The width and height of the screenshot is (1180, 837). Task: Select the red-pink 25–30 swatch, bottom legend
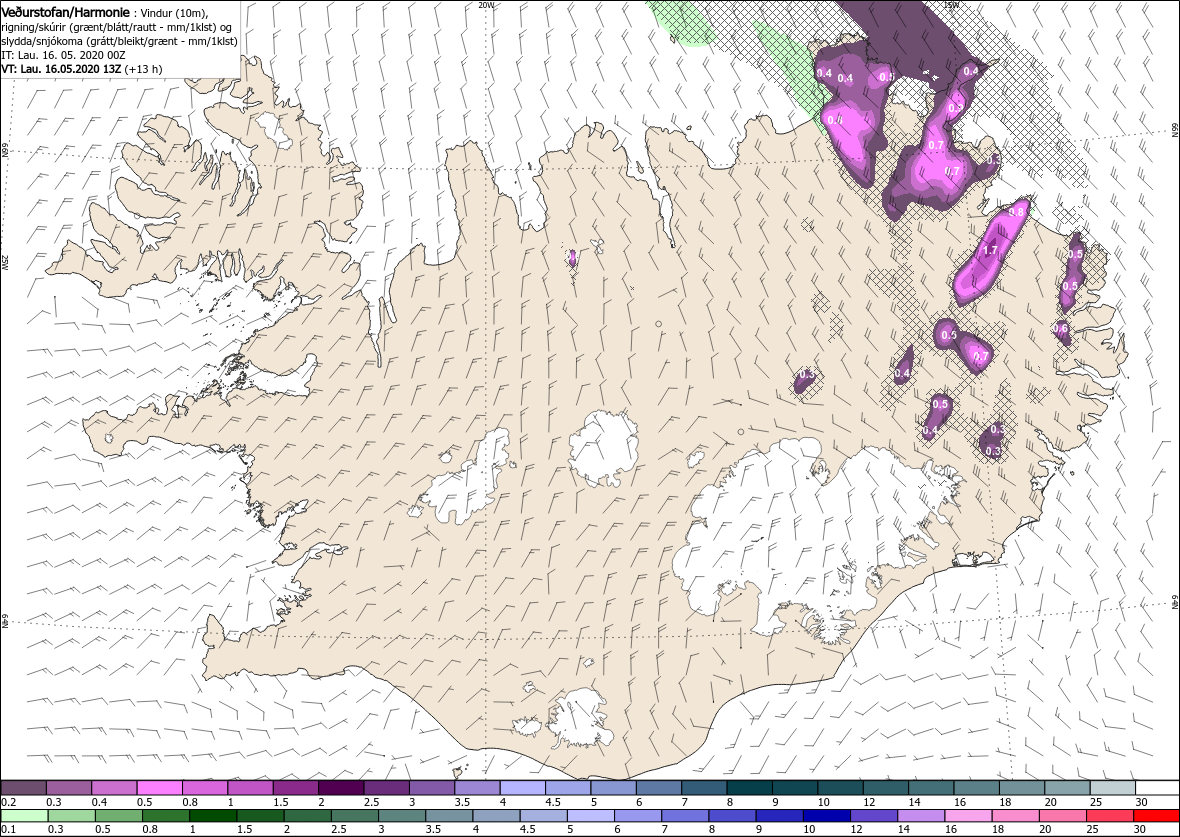[1109, 816]
